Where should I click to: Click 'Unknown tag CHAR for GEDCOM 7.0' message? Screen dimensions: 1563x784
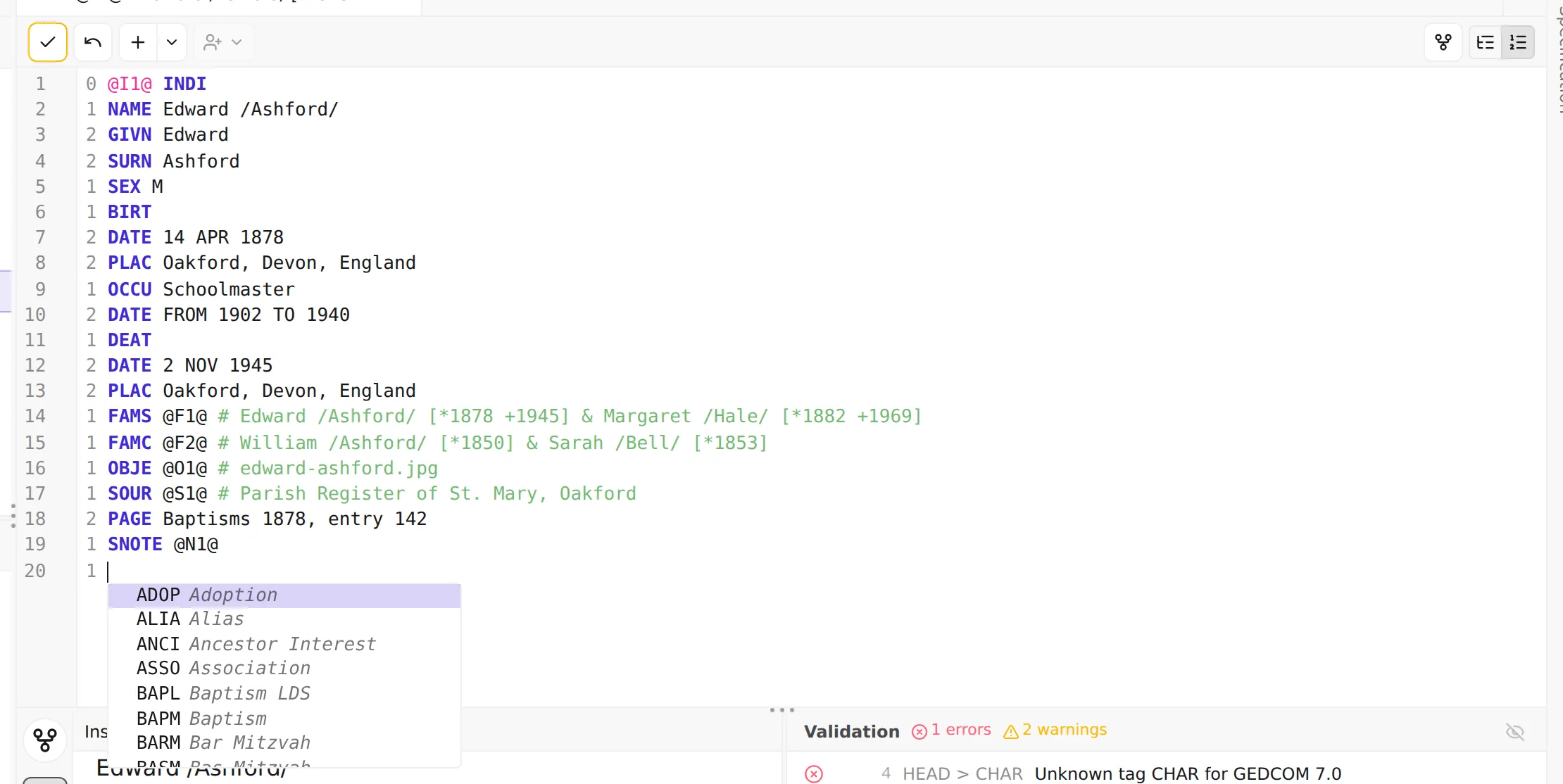click(x=1188, y=774)
